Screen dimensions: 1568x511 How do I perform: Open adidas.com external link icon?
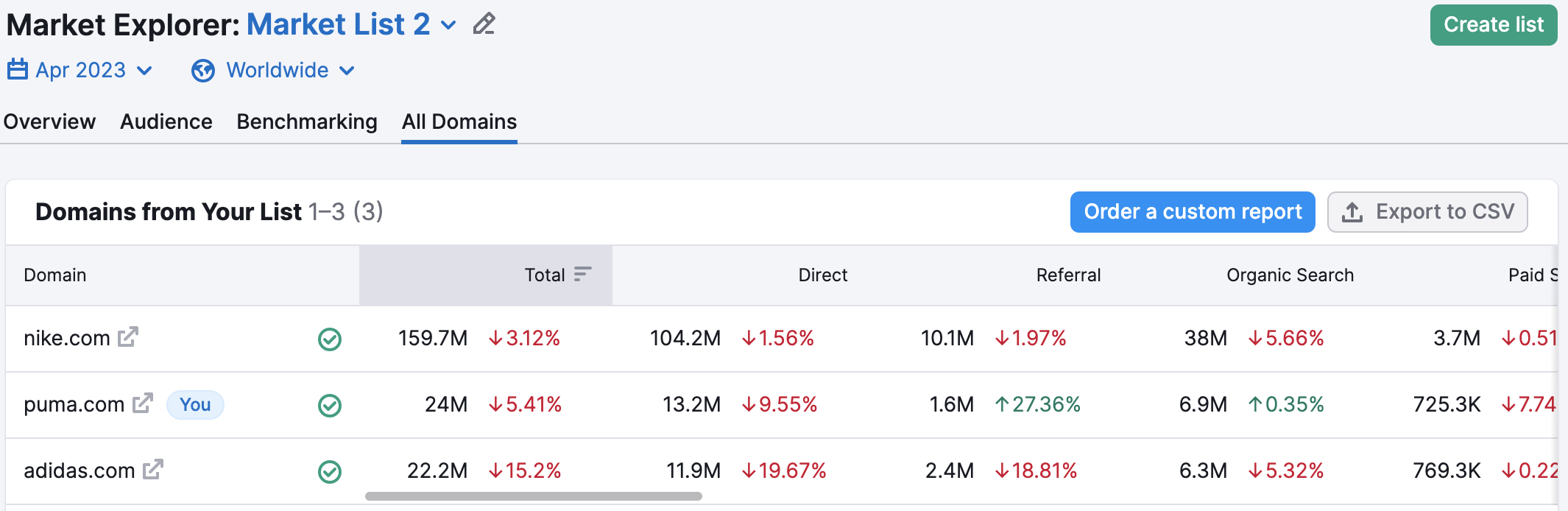(153, 469)
